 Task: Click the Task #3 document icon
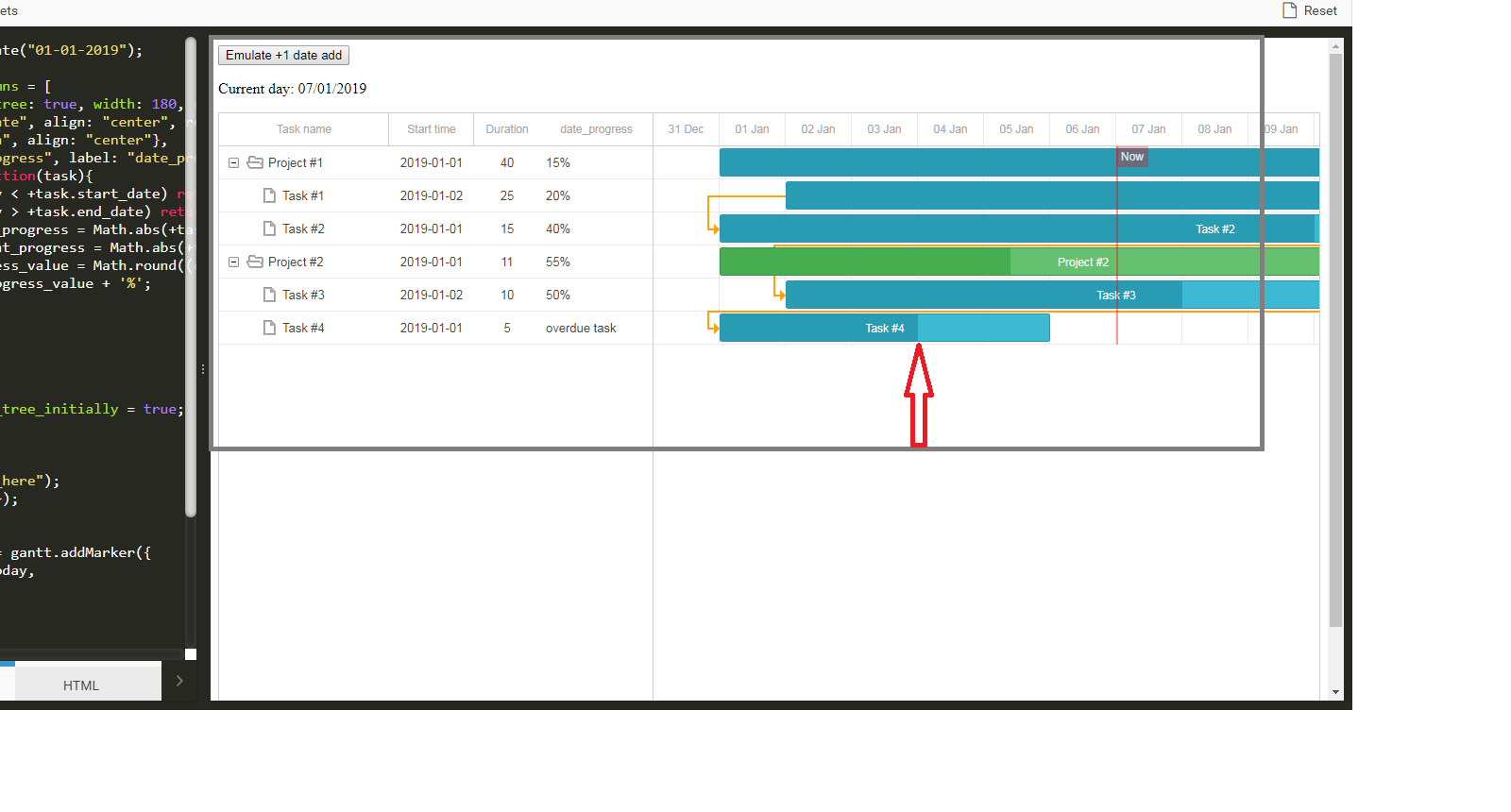(269, 295)
